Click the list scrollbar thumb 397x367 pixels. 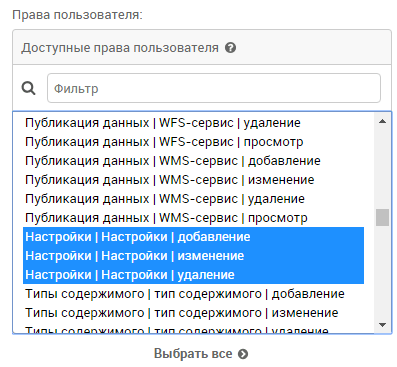point(383,217)
